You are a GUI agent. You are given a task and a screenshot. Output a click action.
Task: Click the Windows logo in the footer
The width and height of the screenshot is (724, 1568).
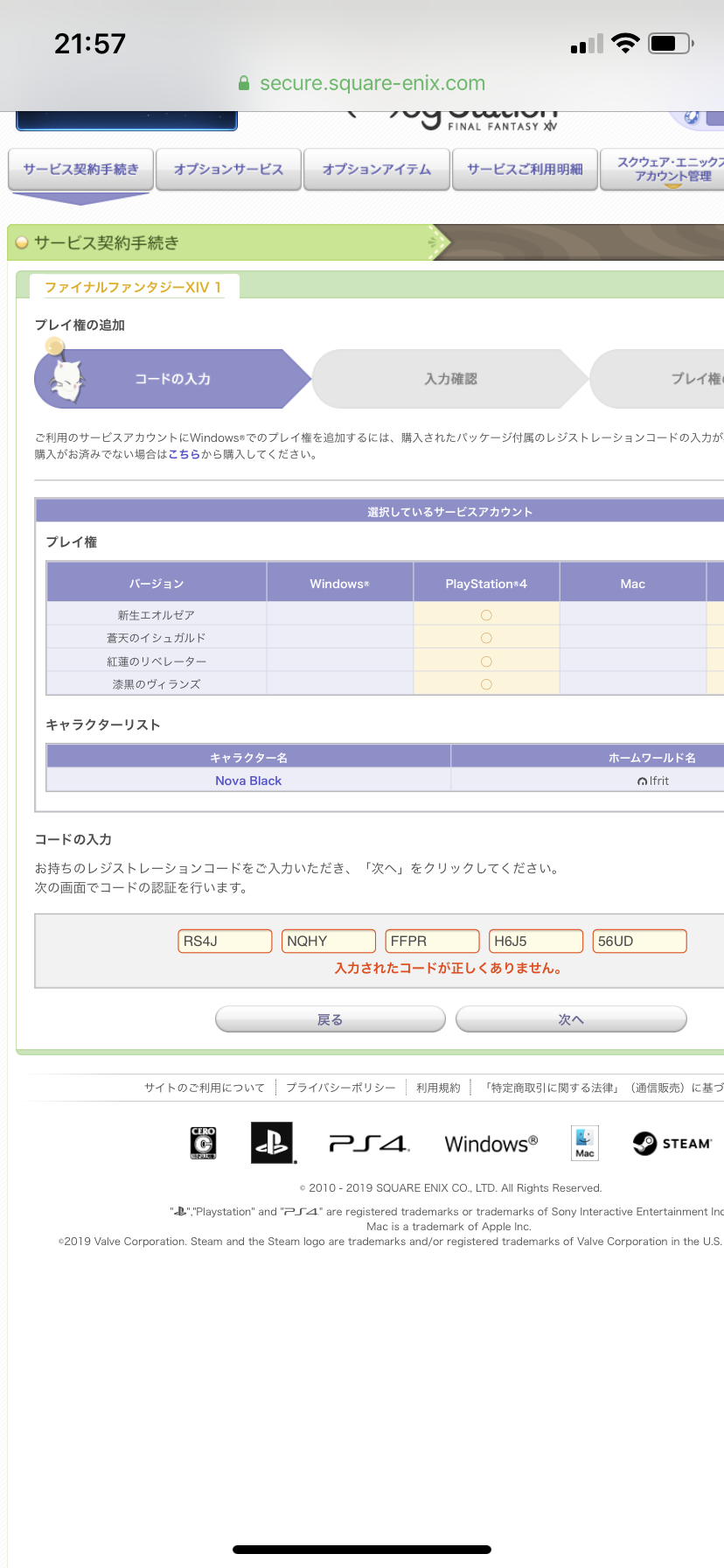(491, 1144)
